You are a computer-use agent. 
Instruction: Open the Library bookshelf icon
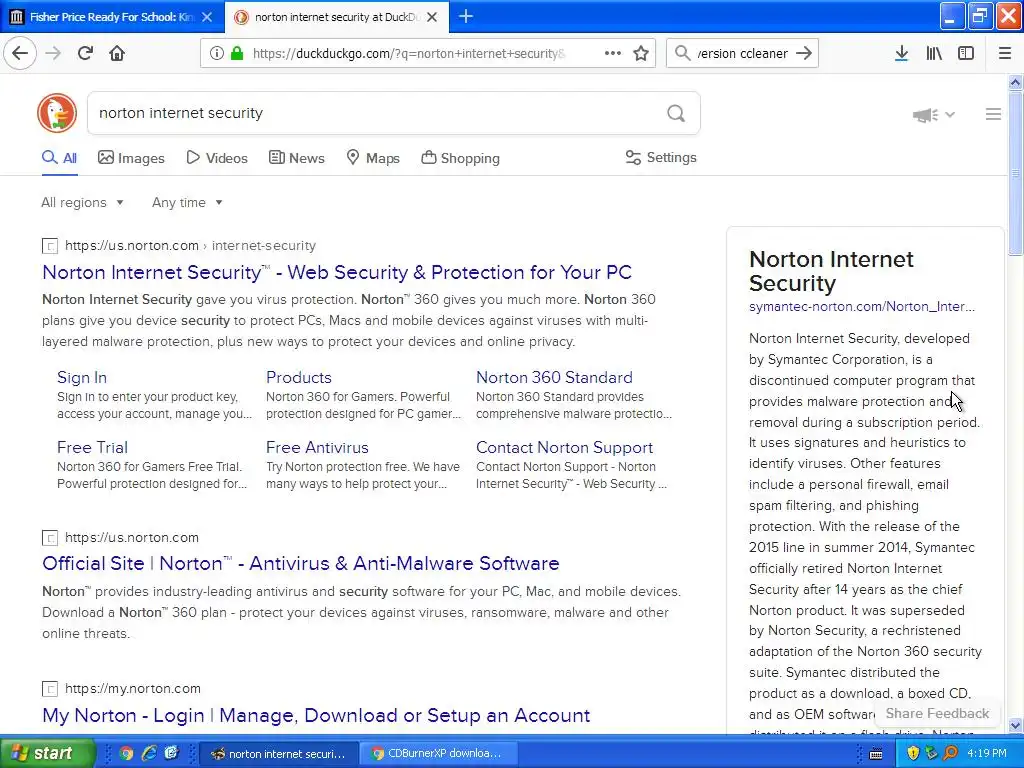click(934, 53)
